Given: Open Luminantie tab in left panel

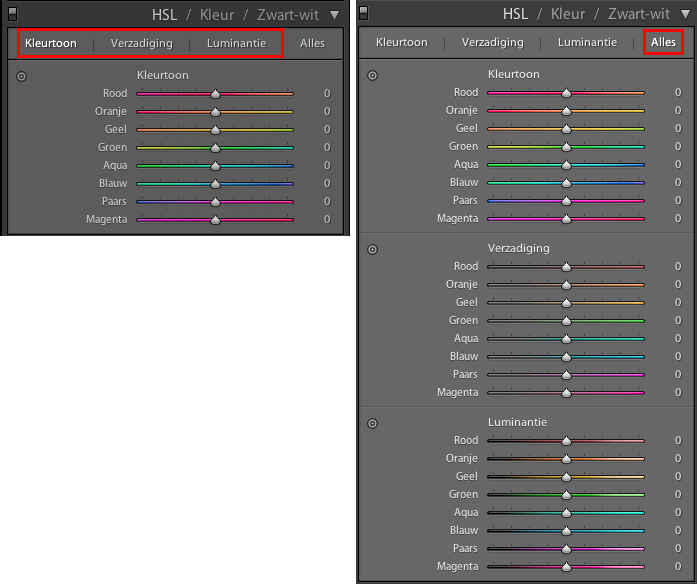Looking at the screenshot, I should [x=236, y=43].
